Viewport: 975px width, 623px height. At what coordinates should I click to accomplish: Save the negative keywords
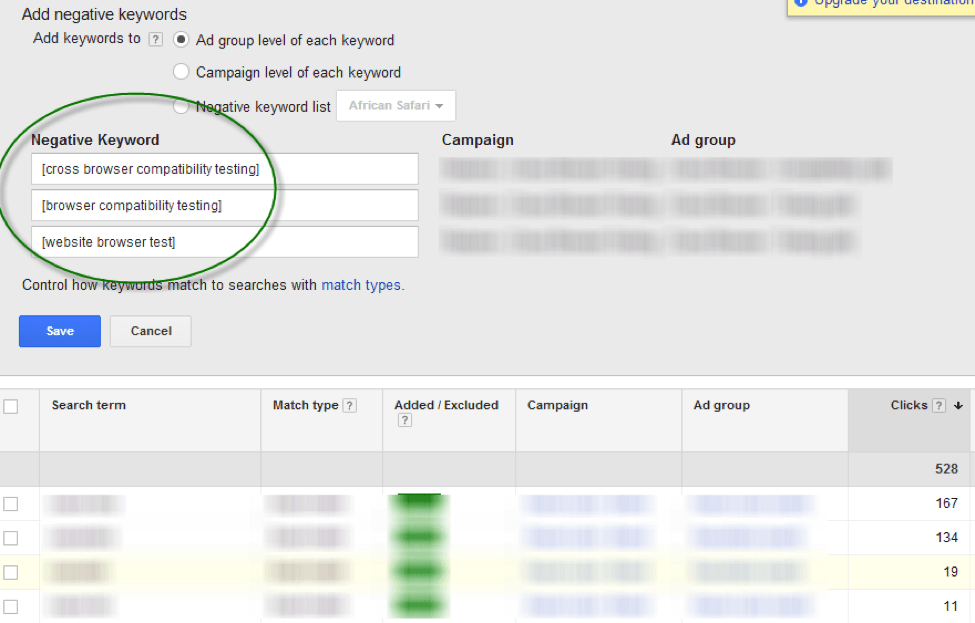(59, 331)
